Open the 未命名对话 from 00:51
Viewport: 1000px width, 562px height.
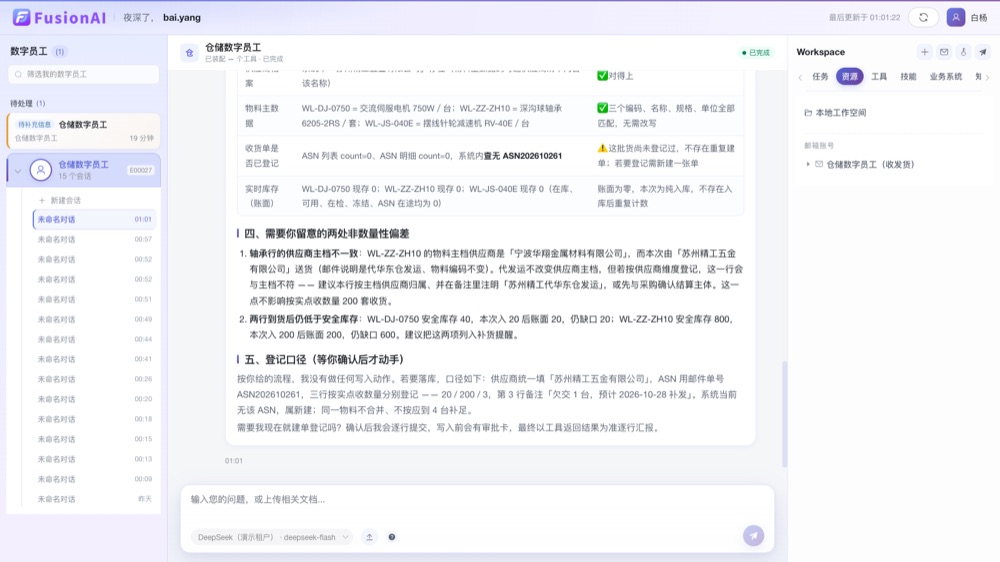[94, 299]
